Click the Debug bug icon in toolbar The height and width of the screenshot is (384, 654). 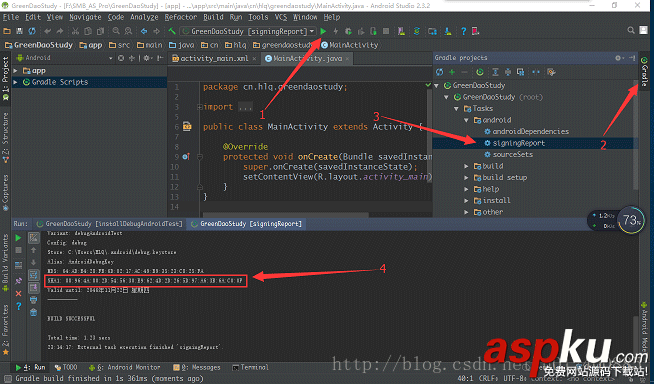point(348,31)
